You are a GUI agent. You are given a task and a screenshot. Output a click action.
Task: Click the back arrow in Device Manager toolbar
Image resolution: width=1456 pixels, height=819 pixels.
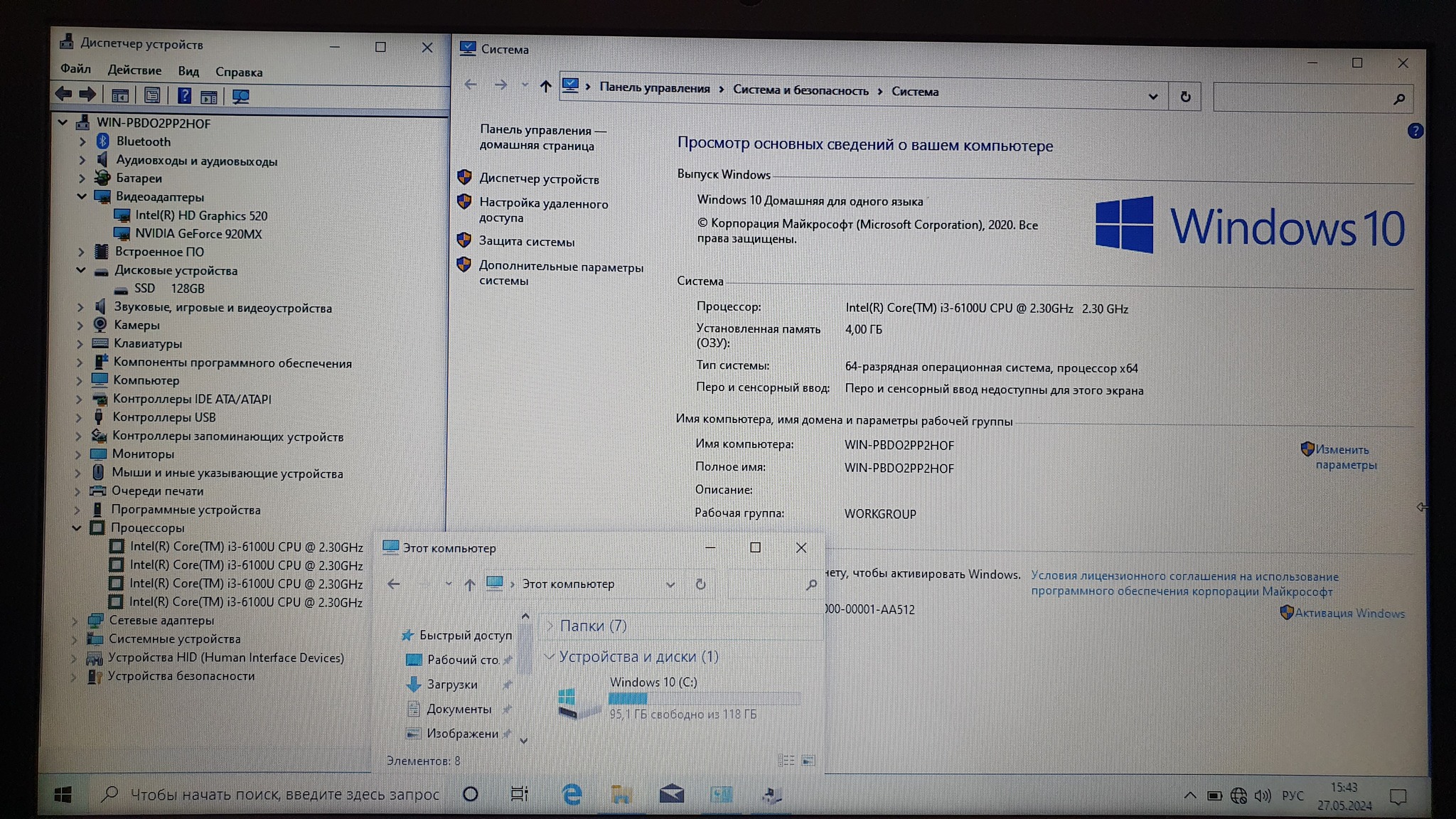(x=63, y=94)
